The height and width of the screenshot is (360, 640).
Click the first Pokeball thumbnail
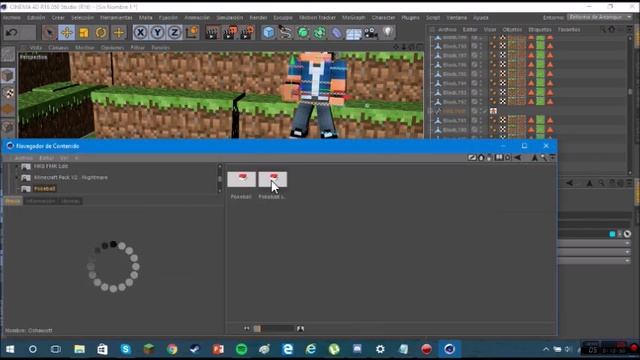(242, 180)
